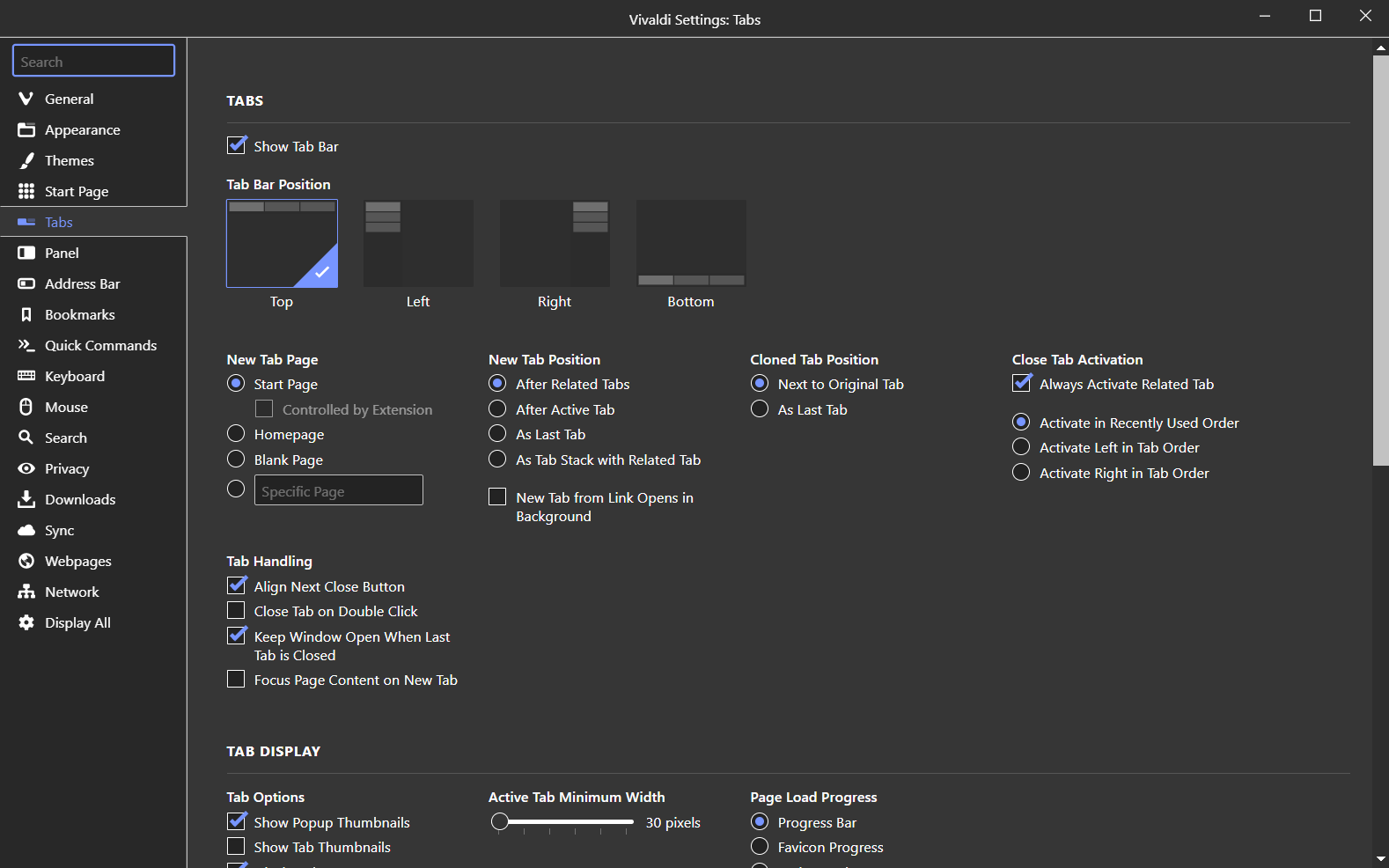Pick the Right tab bar position thumbnail
Image resolution: width=1389 pixels, height=868 pixels.
pyautogui.click(x=555, y=243)
